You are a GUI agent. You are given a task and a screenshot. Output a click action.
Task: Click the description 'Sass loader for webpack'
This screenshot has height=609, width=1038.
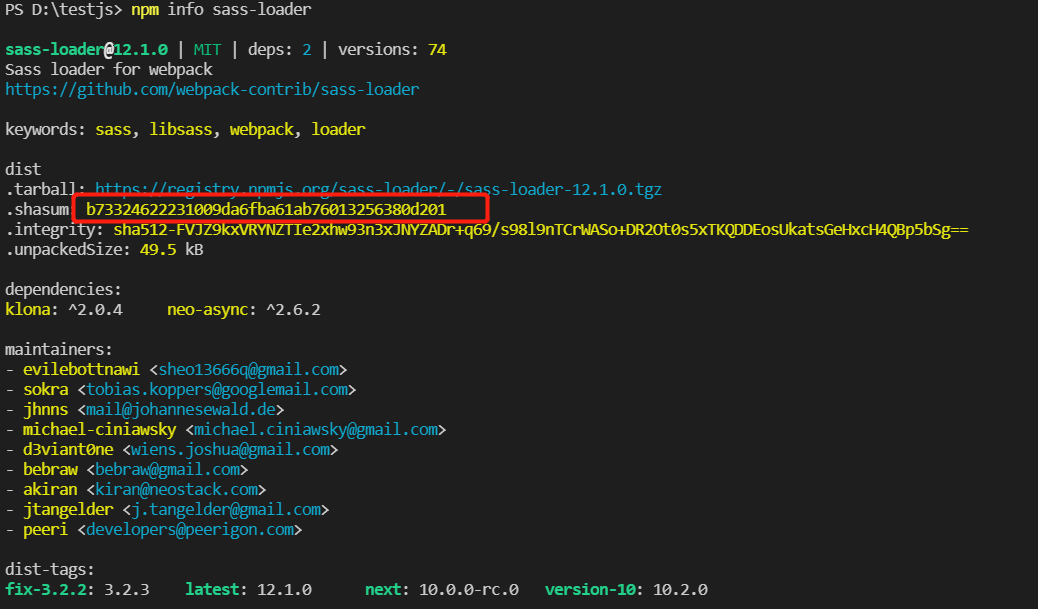point(109,70)
